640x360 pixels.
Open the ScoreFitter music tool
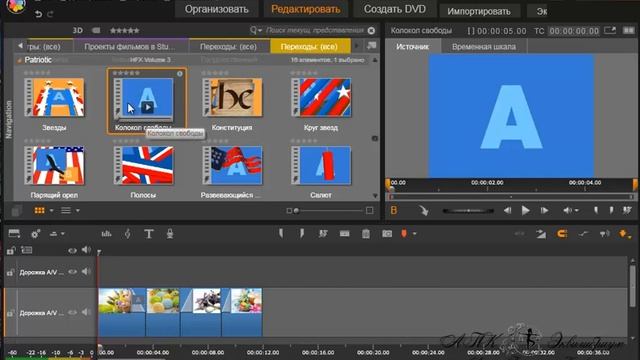click(128, 233)
